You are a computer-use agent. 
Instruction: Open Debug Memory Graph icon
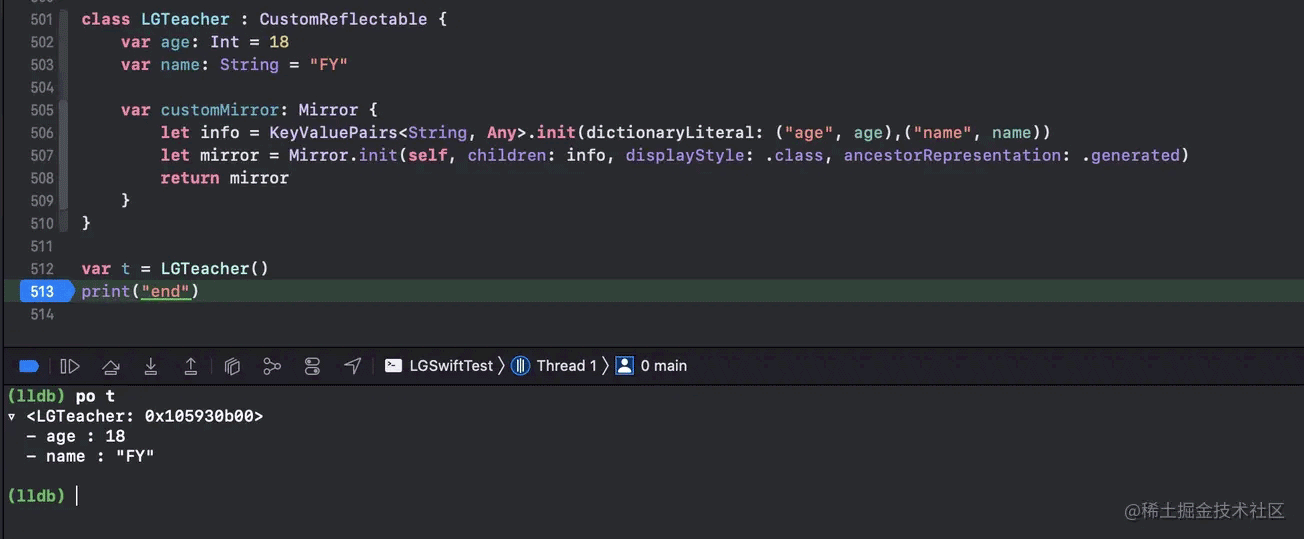(272, 366)
